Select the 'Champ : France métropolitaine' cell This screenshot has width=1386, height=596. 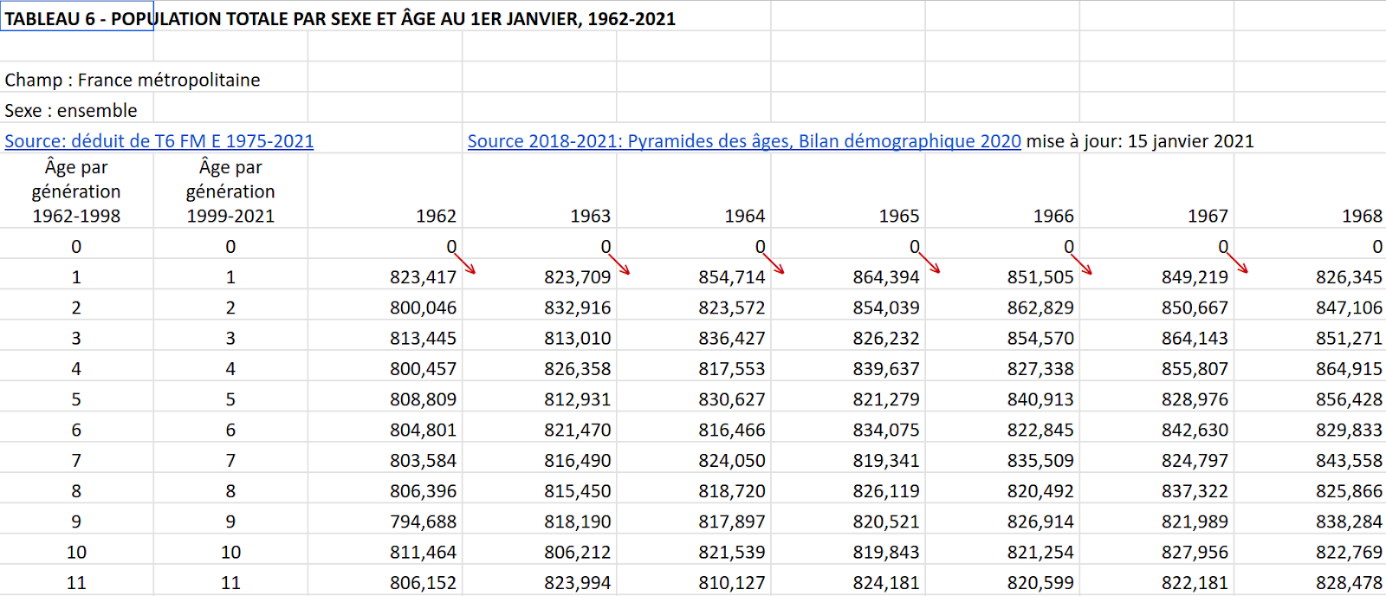(x=132, y=80)
